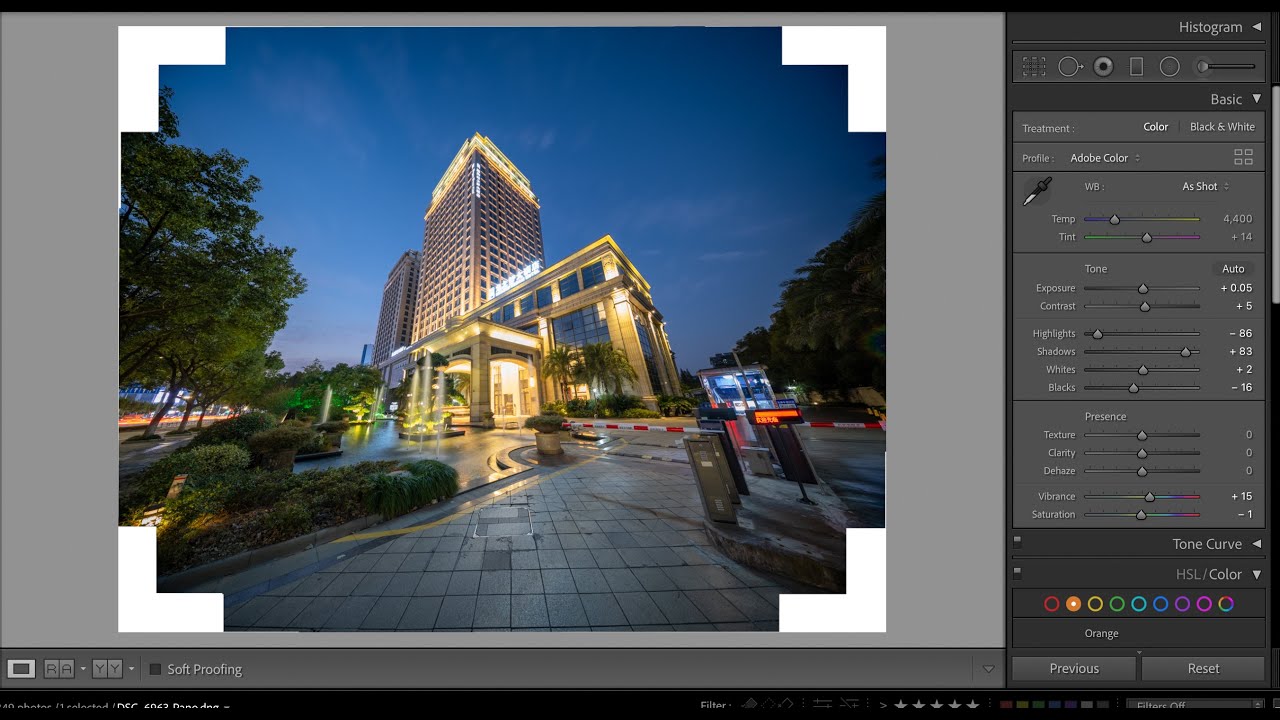Click the Reset button
This screenshot has width=1280, height=720.
point(1203,669)
